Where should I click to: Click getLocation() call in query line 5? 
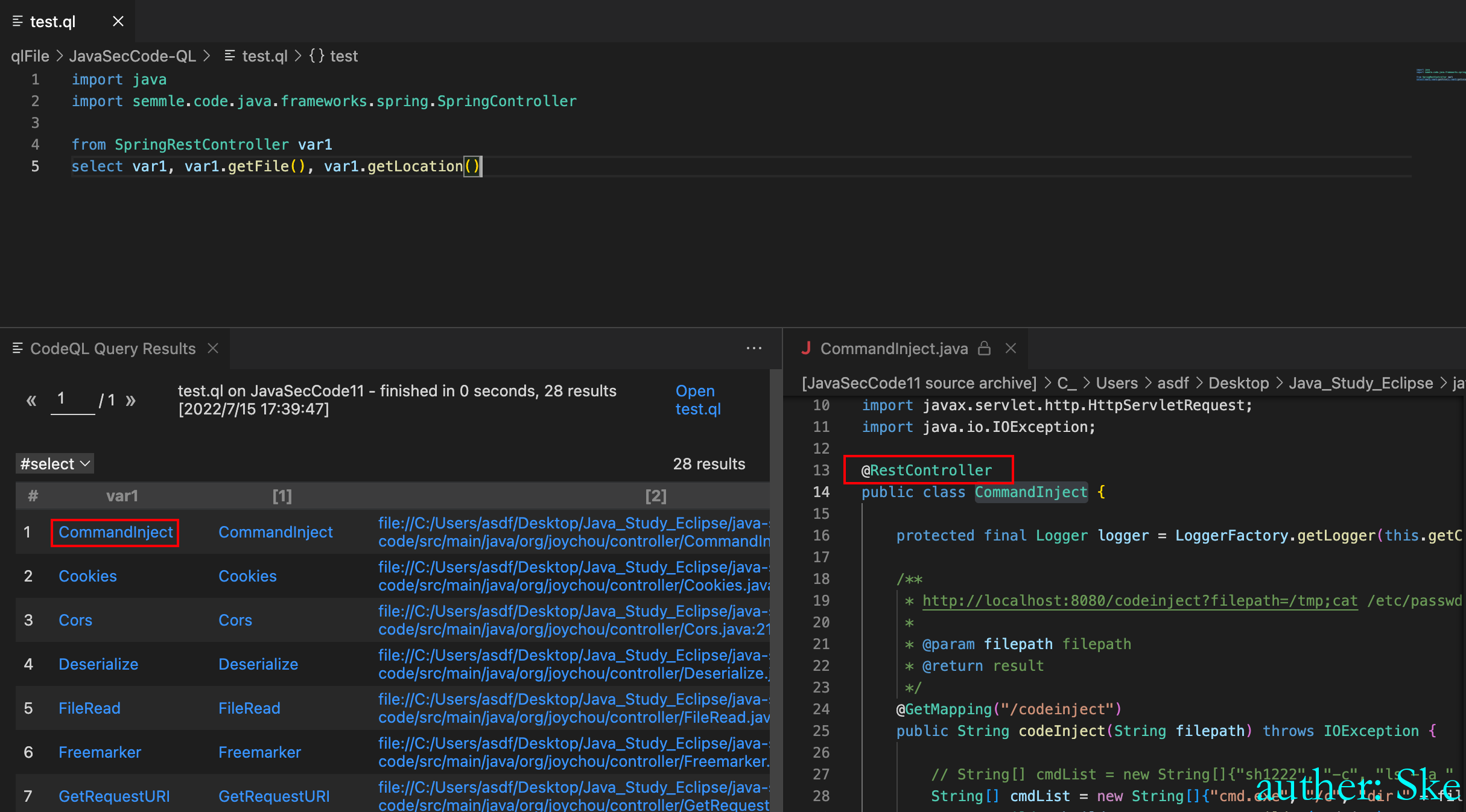coord(424,167)
